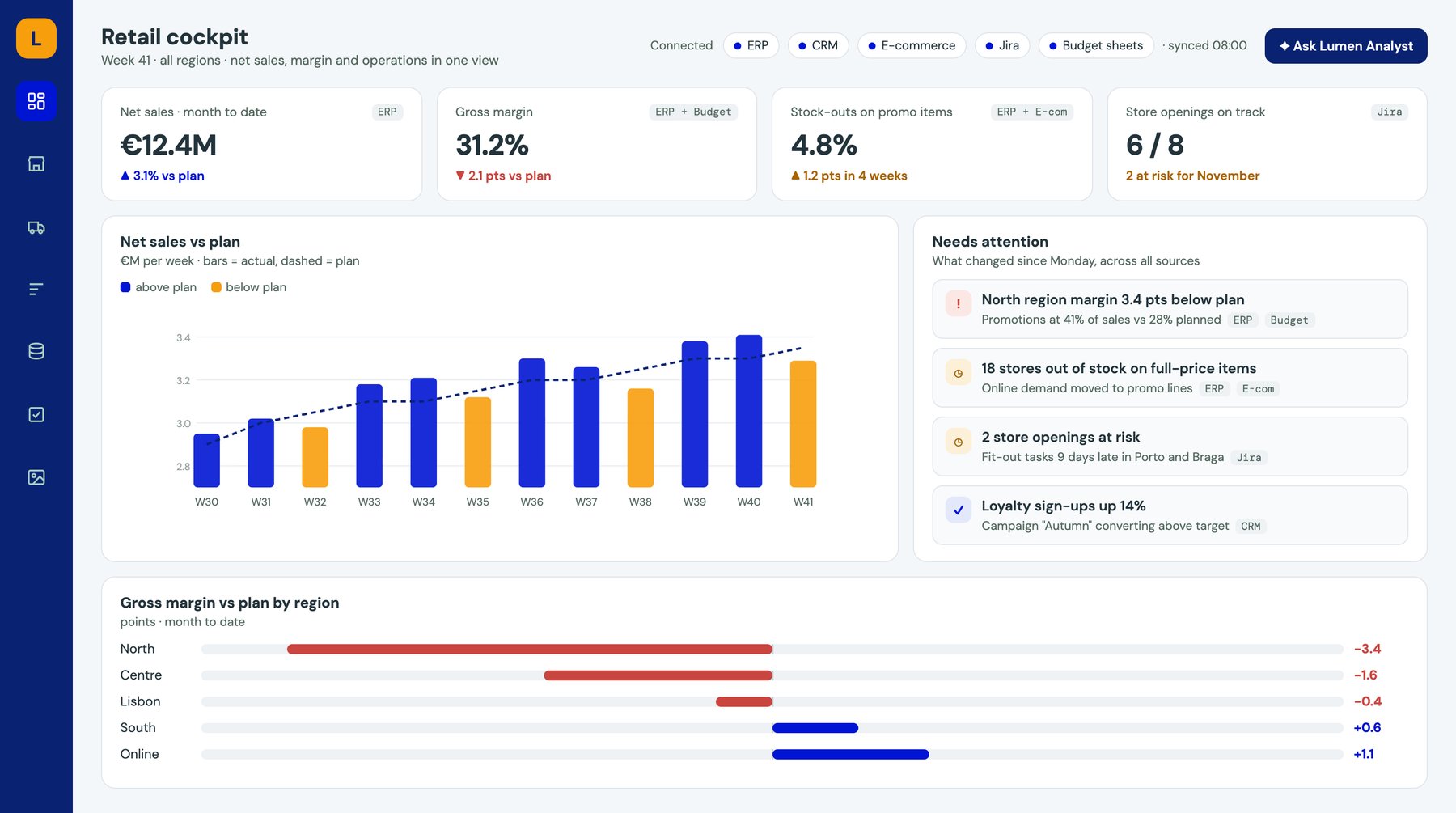Click the W41 orange bar in chart
This screenshot has width=1456, height=813.
(803, 424)
